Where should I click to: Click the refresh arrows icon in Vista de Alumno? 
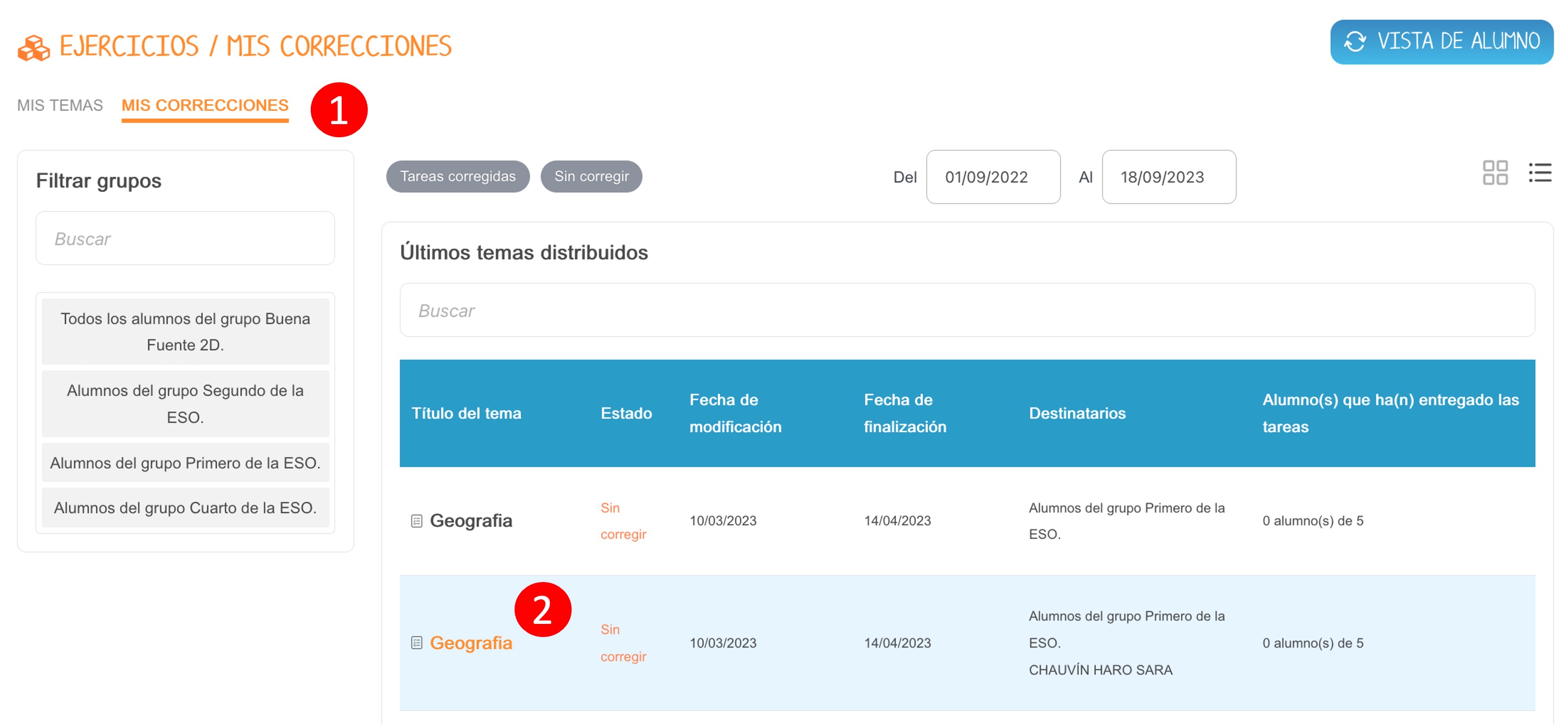[1354, 42]
